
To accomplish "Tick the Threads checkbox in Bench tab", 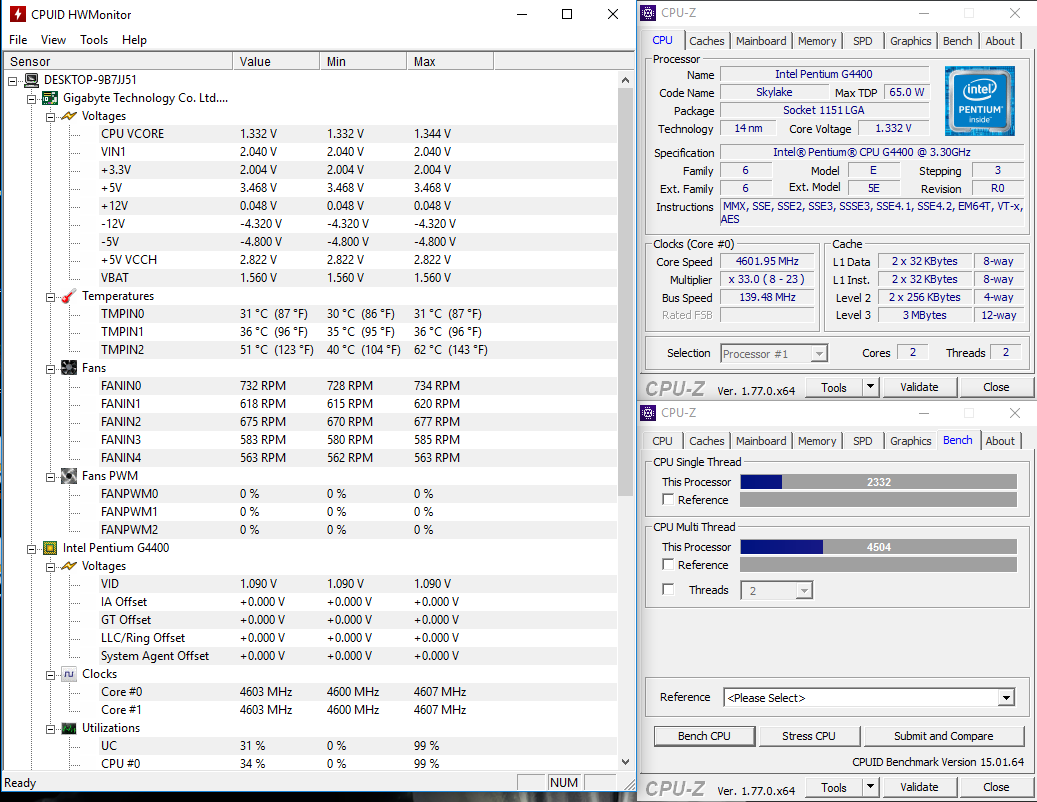I will (668, 589).
